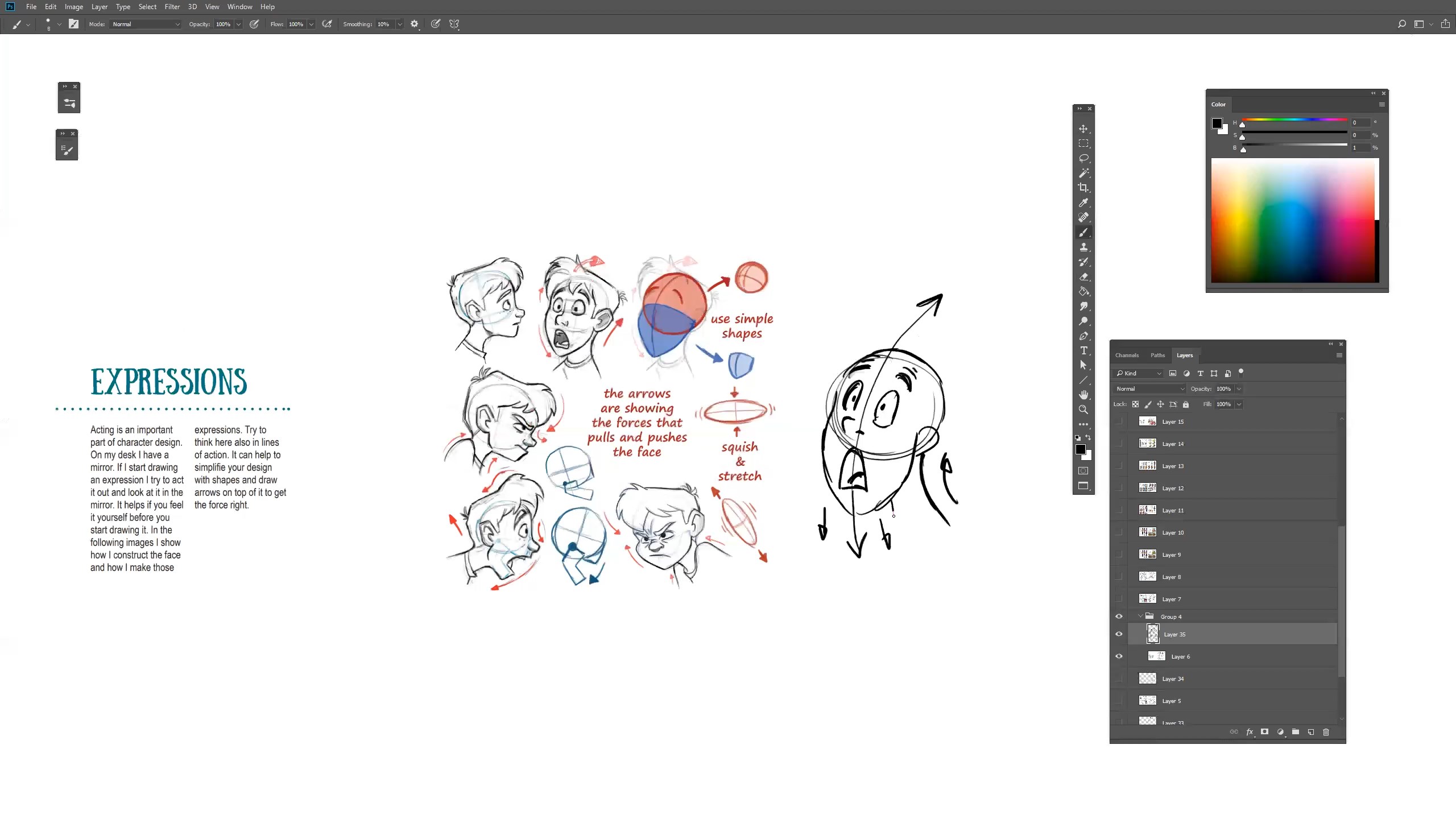
Task: Open smoothing options gear button
Action: (x=414, y=24)
